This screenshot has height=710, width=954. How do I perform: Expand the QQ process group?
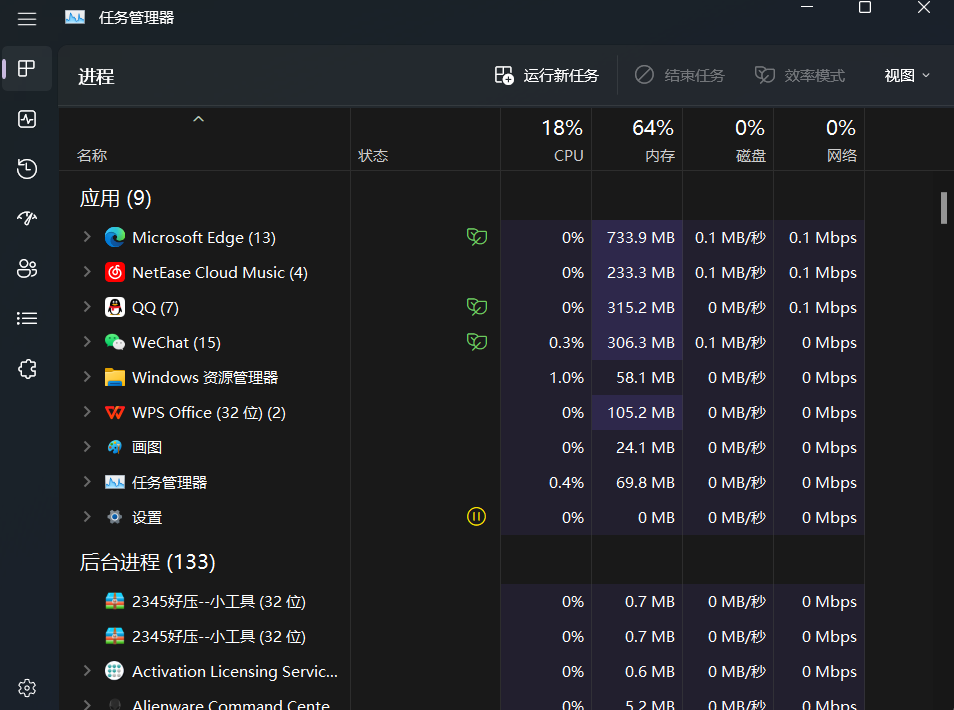87,307
